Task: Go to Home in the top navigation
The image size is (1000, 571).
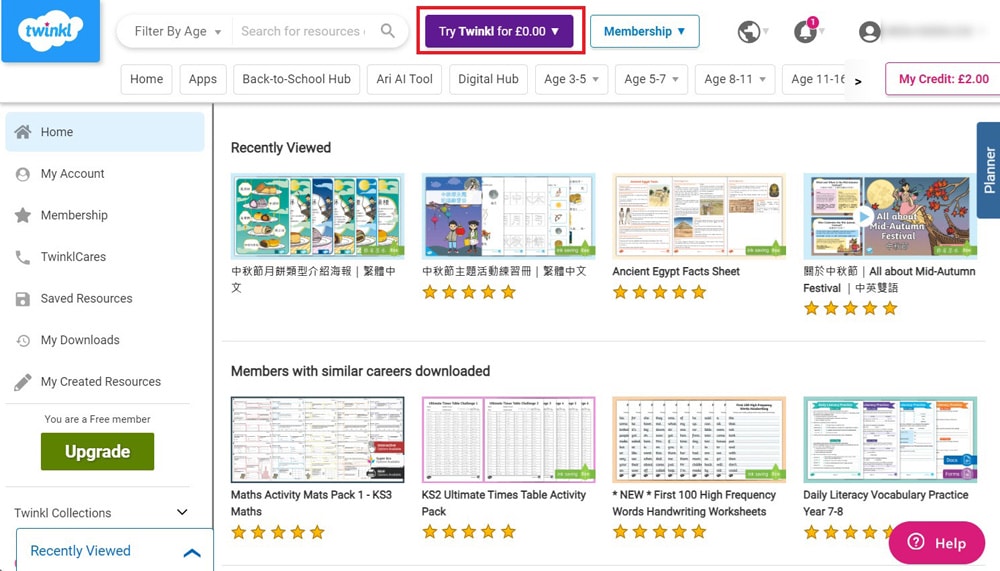Action: coord(147,79)
